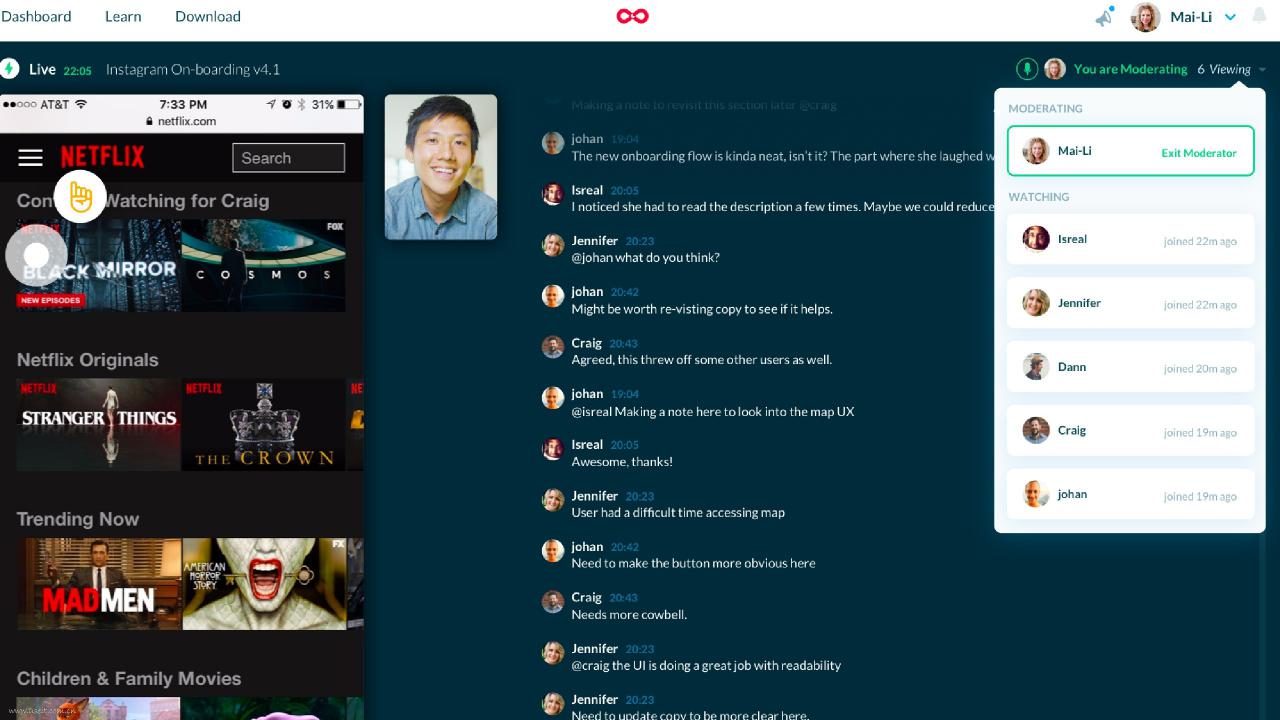This screenshot has width=1280, height=720.
Task: Click 'Awesome, thanks!' message text
Action: [622, 462]
